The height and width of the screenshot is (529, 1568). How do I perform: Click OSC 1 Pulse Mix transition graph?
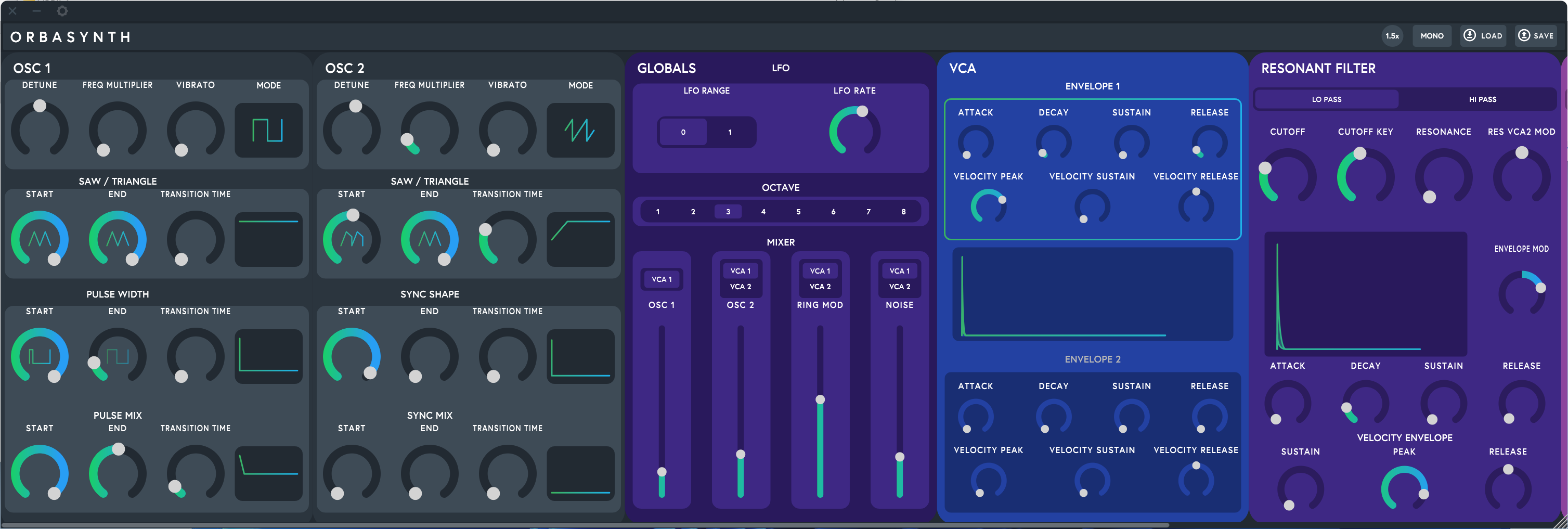(268, 474)
